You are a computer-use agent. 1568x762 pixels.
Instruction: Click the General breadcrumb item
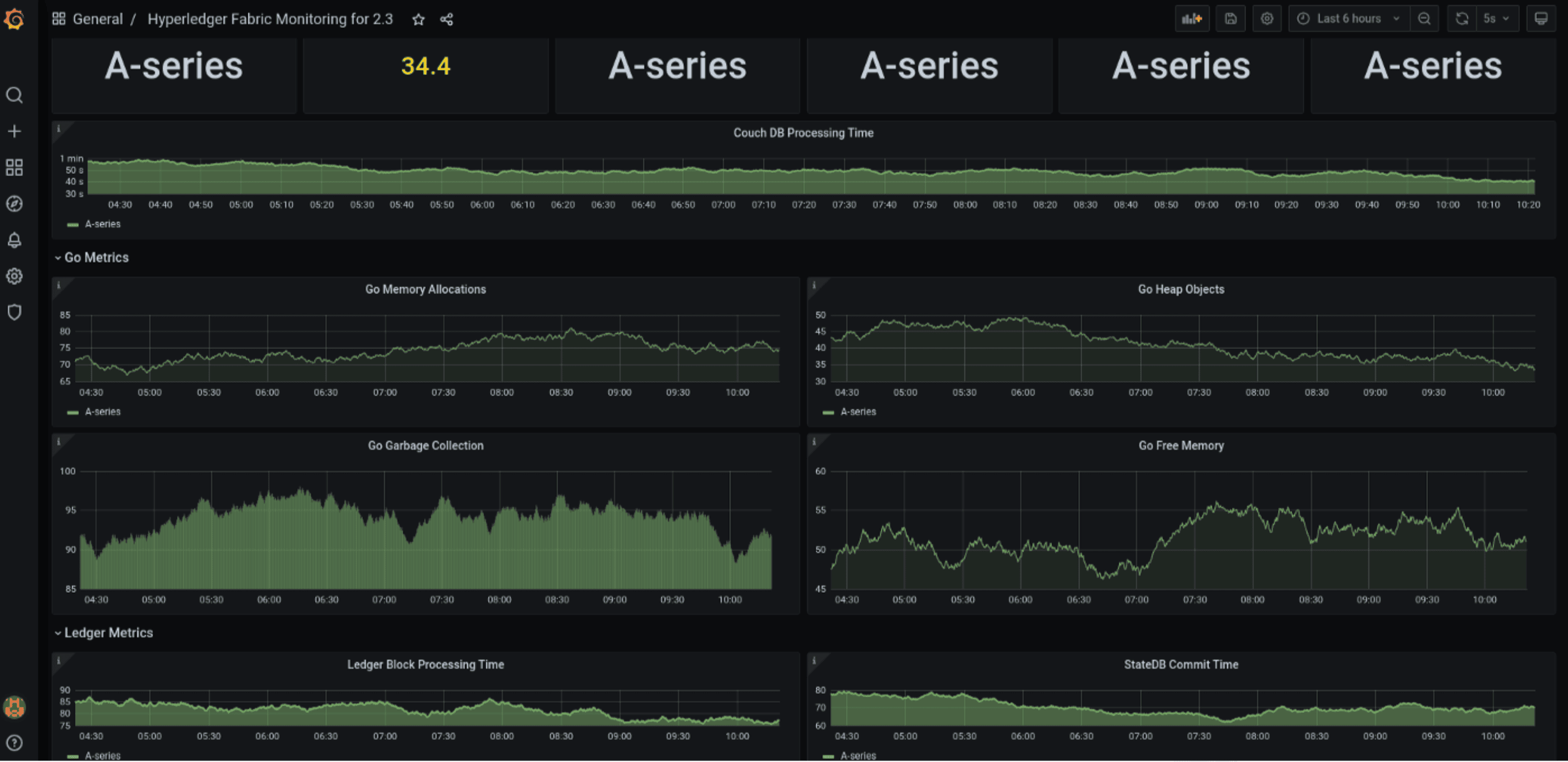(x=98, y=19)
